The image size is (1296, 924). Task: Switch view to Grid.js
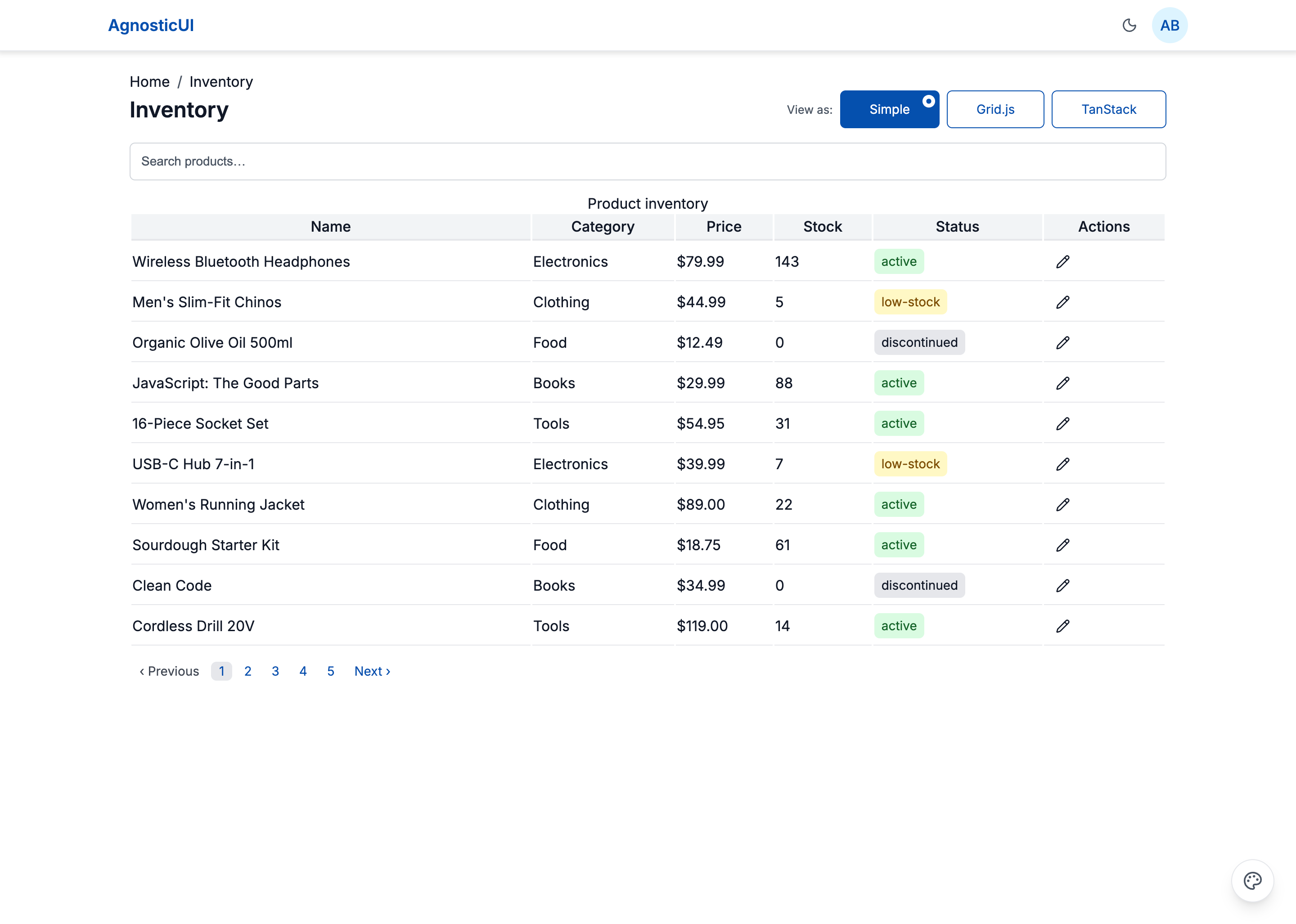point(994,109)
